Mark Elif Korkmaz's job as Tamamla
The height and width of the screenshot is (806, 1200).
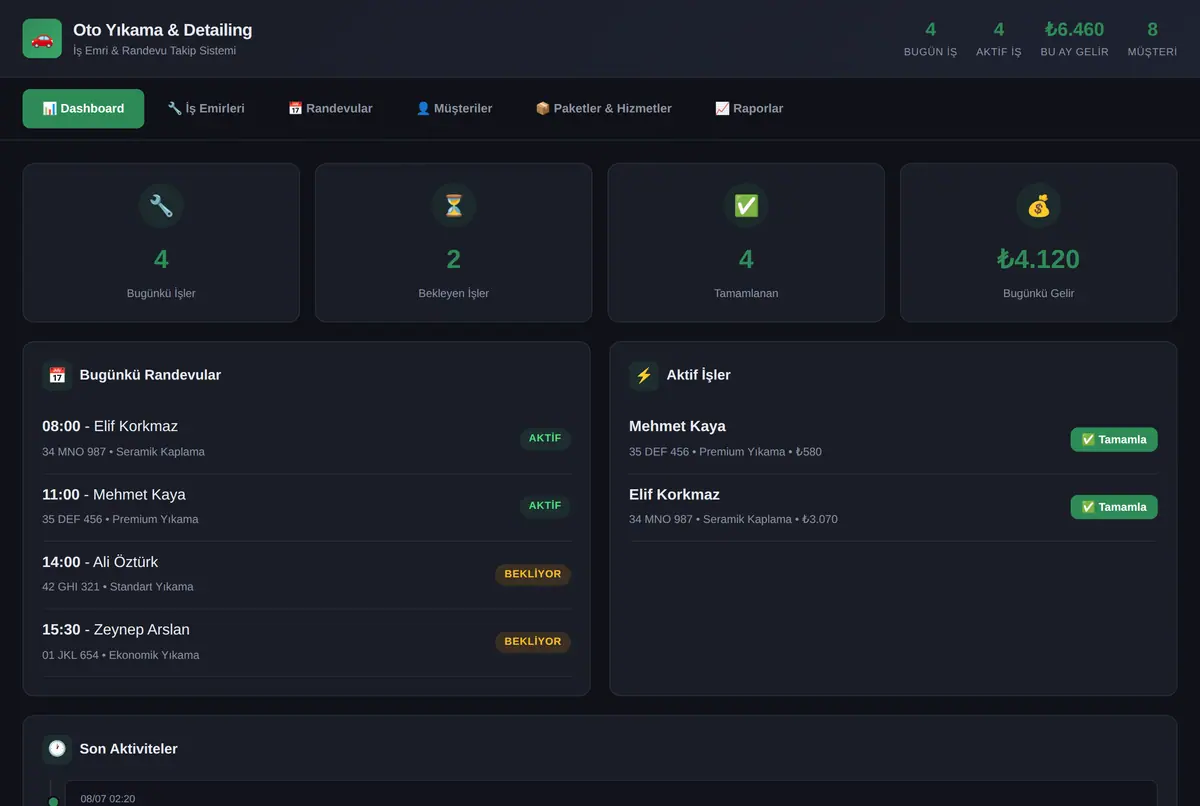pos(1114,507)
